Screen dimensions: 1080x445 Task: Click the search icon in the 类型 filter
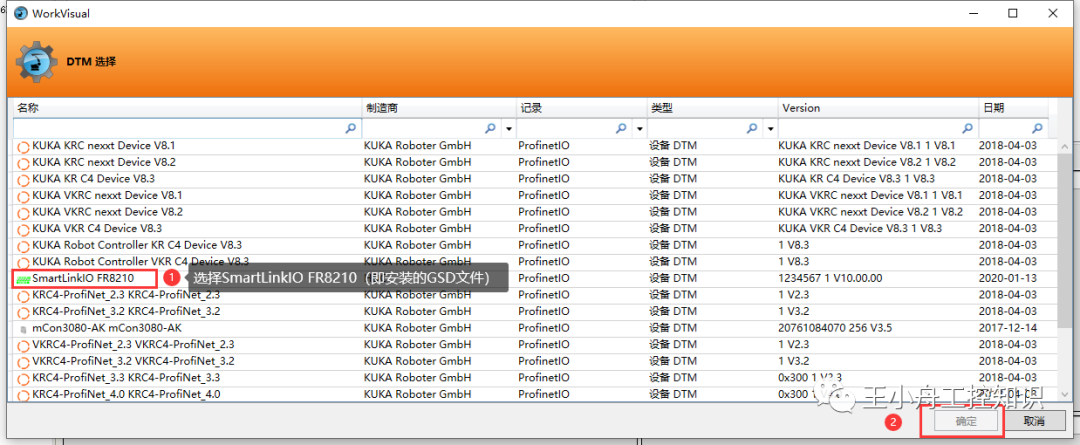(x=752, y=128)
